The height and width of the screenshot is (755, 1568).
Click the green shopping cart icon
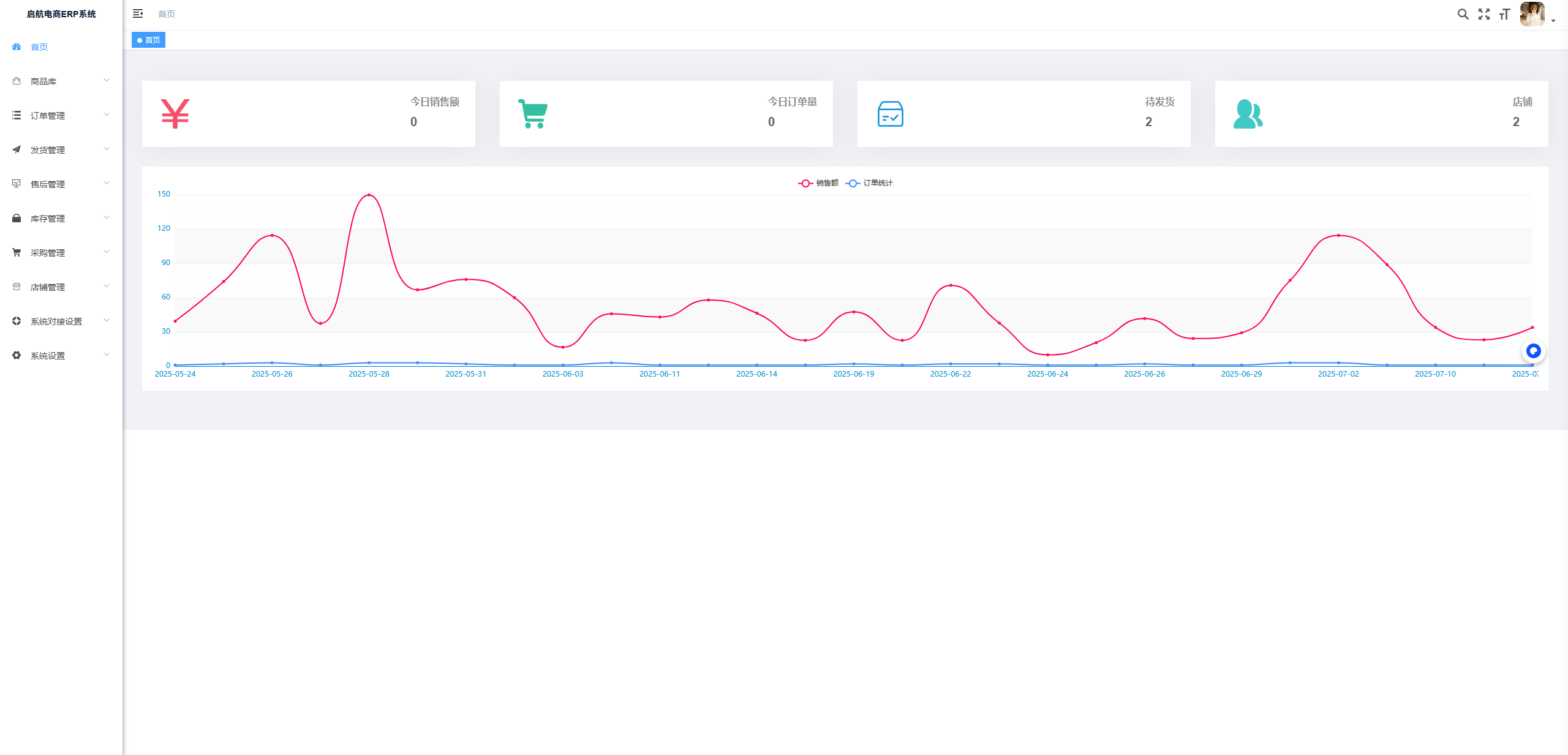pyautogui.click(x=533, y=114)
